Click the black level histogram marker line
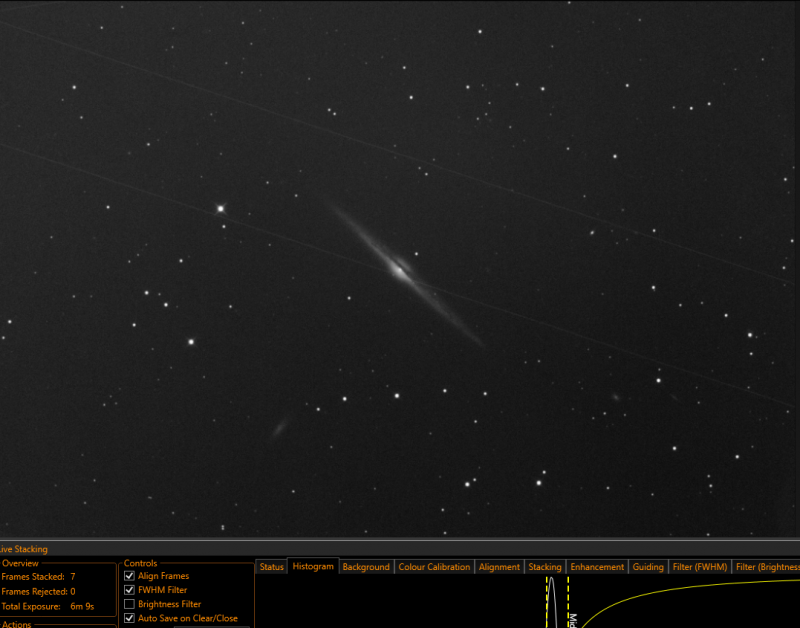 546,602
